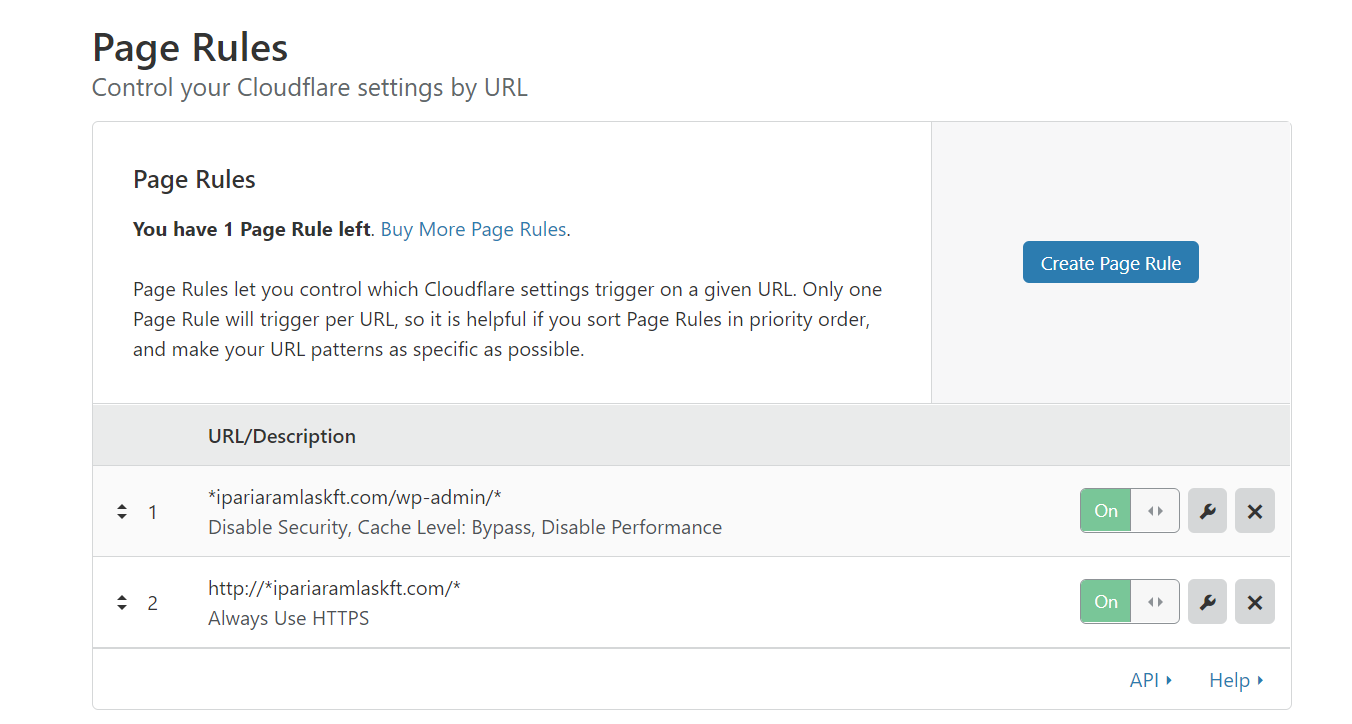Image resolution: width=1352 pixels, height=724 pixels.
Task: Click the URL/Description column header
Action: coord(281,436)
